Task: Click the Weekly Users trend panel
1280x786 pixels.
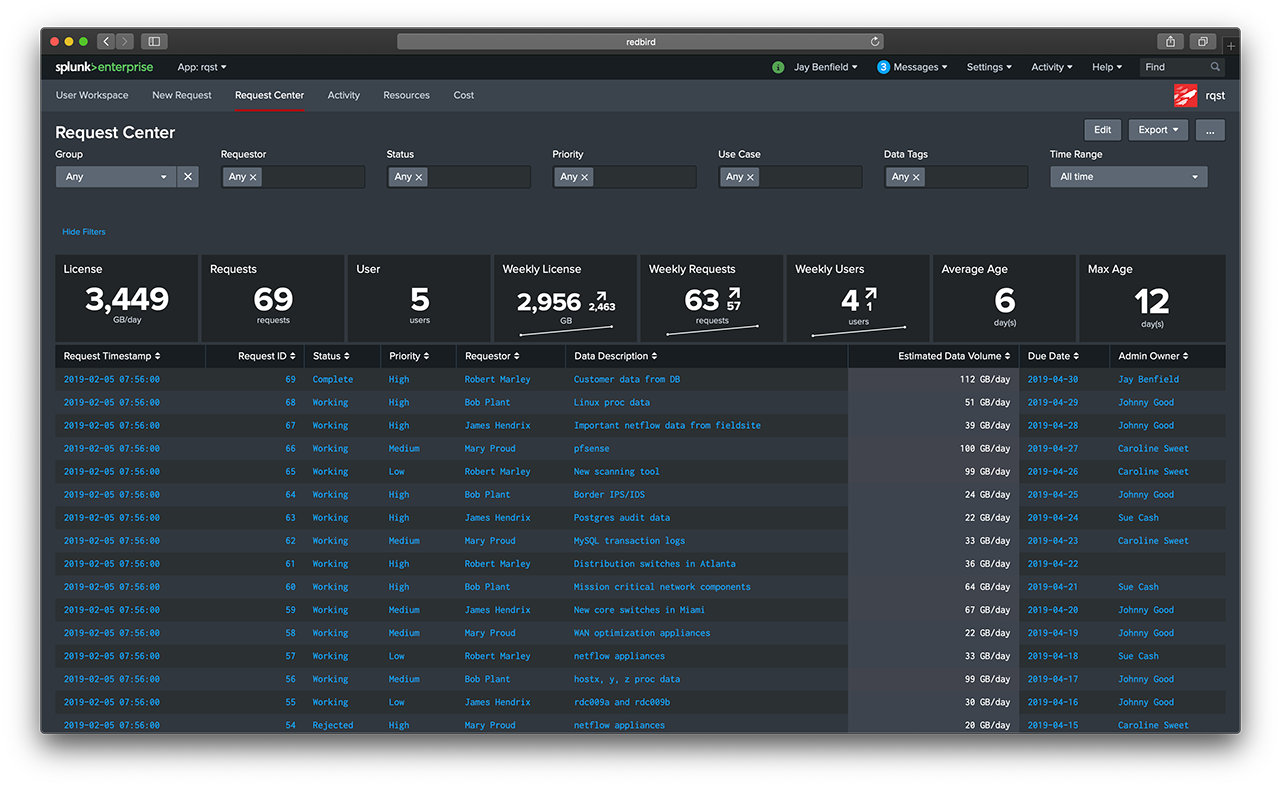Action: coord(858,298)
